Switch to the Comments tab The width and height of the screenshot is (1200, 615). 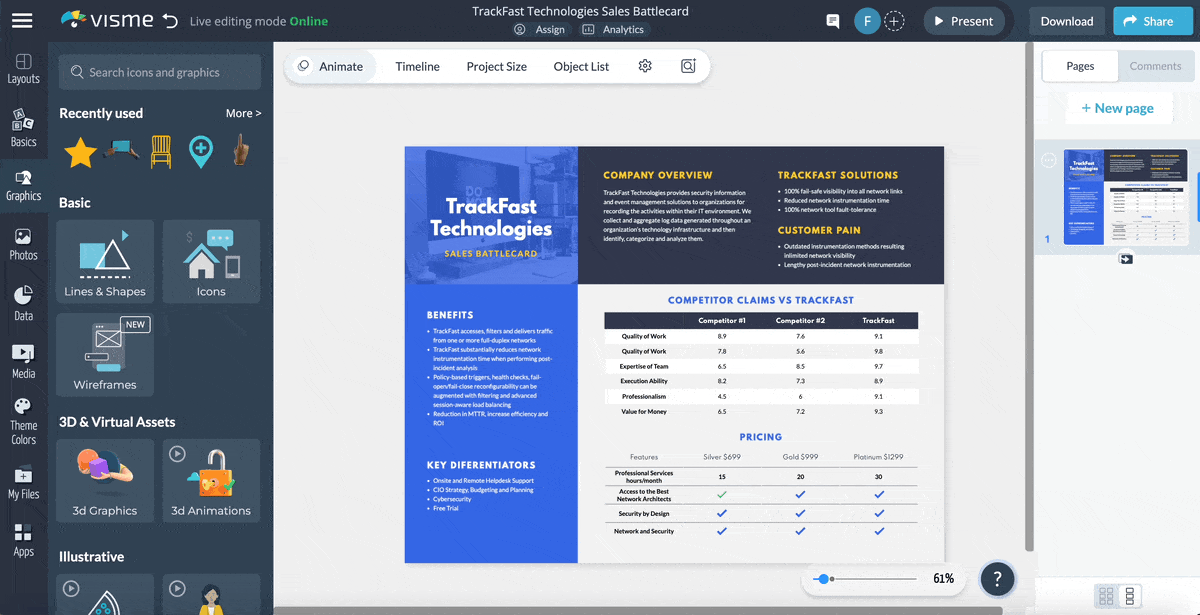pyautogui.click(x=1155, y=66)
